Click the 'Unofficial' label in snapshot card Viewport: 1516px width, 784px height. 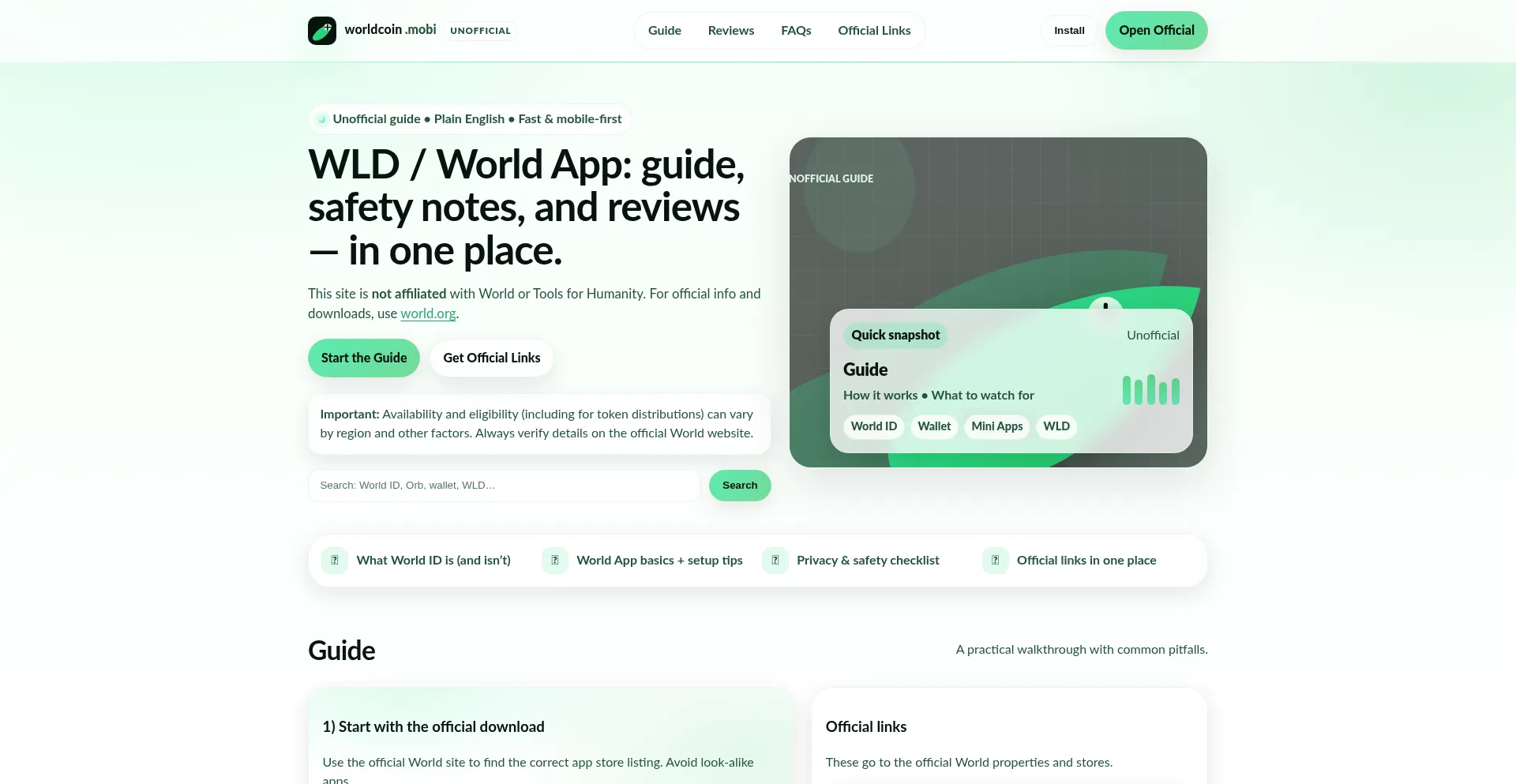(1153, 336)
